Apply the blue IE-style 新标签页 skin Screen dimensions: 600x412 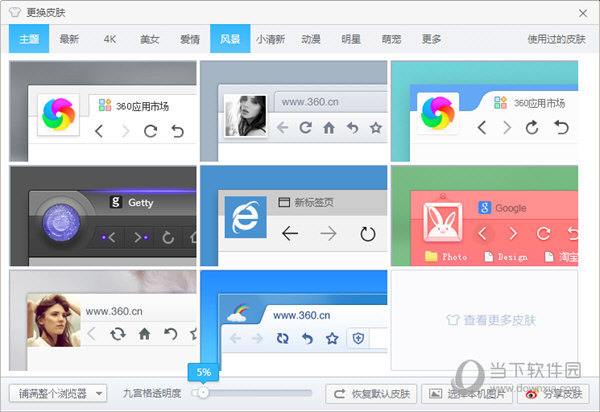[293, 216]
